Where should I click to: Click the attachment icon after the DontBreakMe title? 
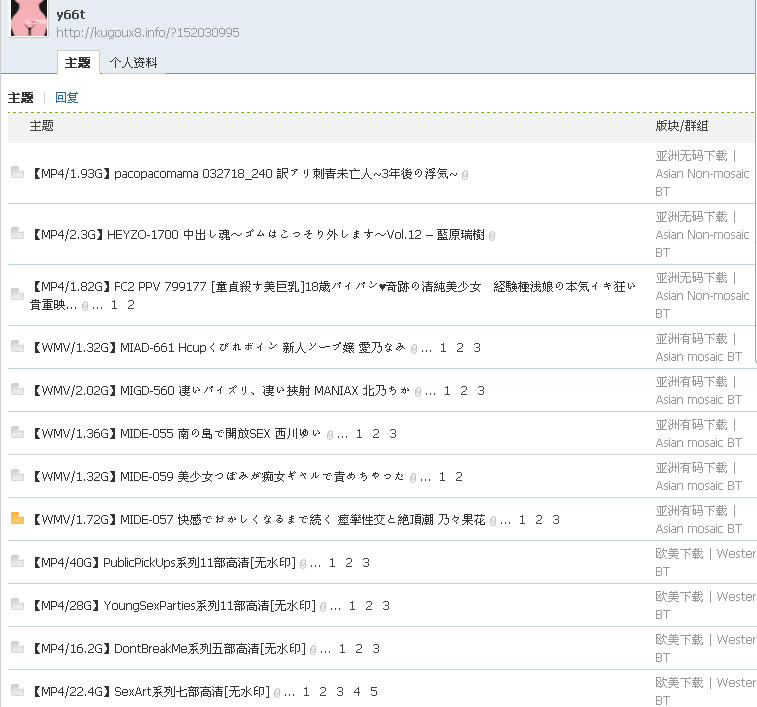(x=313, y=650)
